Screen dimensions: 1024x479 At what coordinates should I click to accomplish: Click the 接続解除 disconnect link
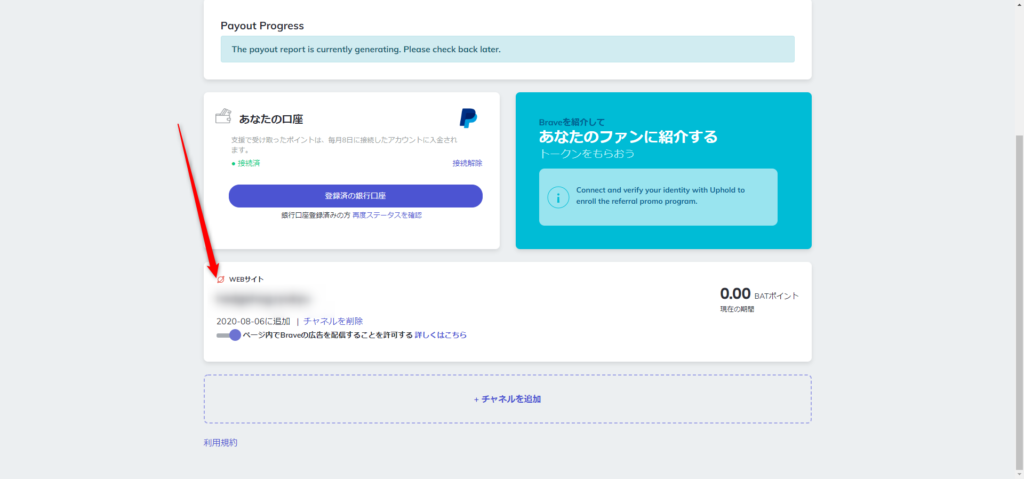coord(466,163)
